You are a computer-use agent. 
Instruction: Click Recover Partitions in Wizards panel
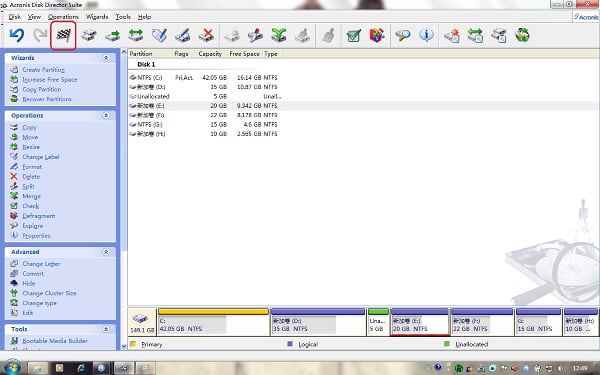(x=47, y=99)
